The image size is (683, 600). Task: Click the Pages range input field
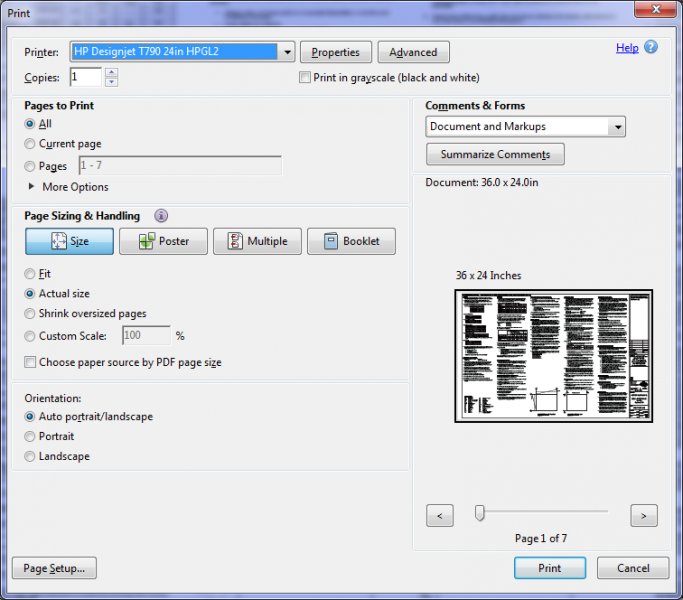pos(180,166)
